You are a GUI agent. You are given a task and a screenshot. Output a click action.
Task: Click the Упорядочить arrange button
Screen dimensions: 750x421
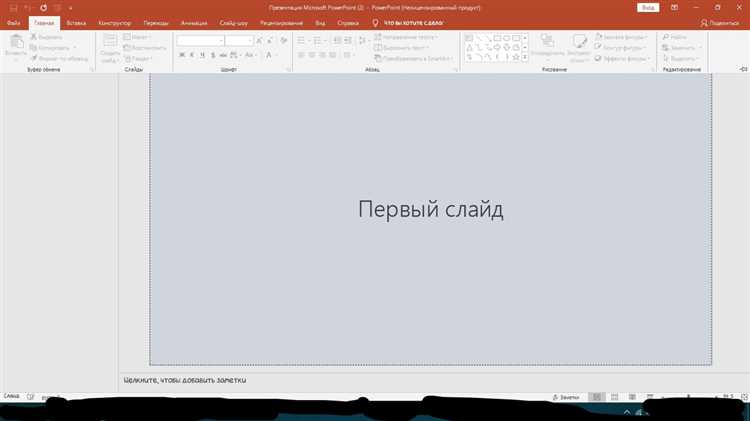(548, 47)
